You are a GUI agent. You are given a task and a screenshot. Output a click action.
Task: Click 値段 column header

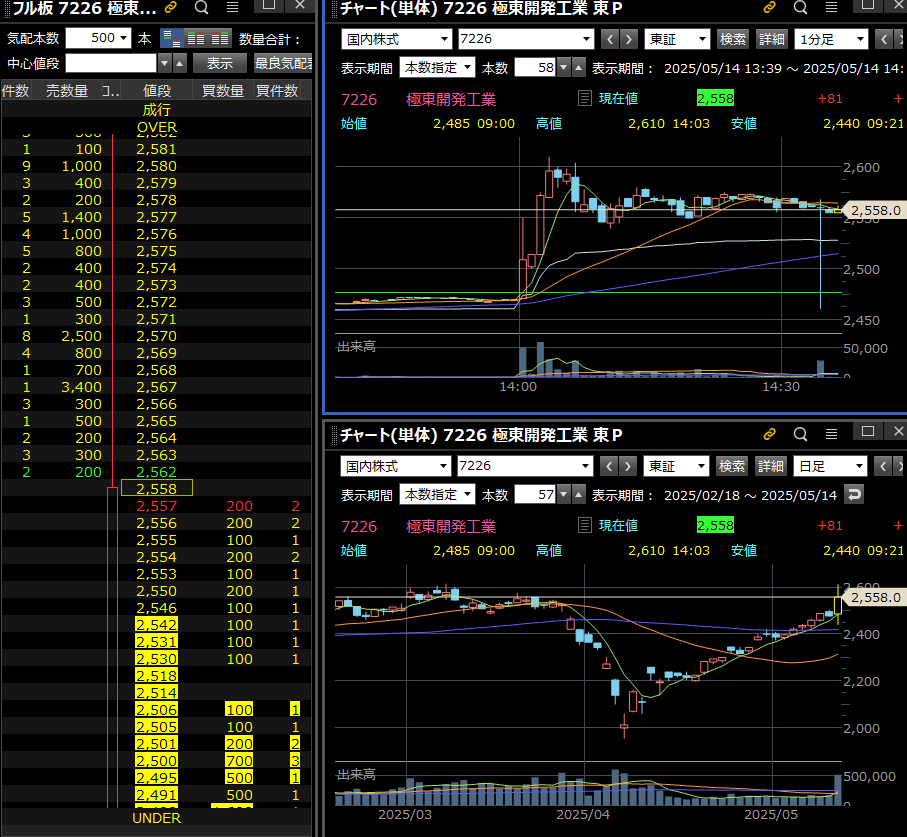click(x=157, y=91)
